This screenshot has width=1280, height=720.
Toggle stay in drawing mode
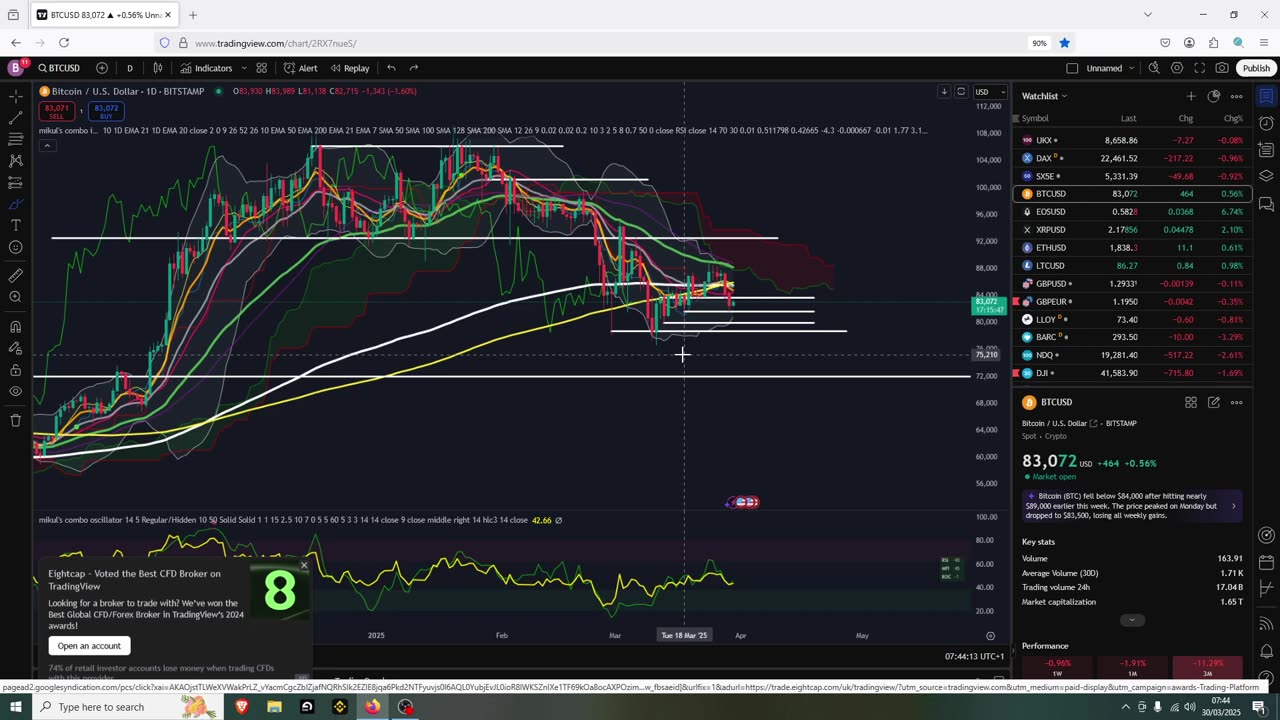[15, 348]
